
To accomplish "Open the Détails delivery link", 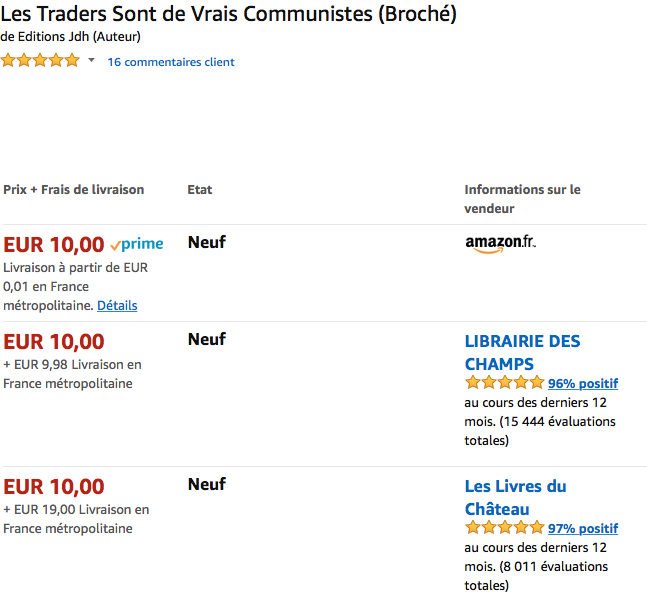I will tap(117, 305).
